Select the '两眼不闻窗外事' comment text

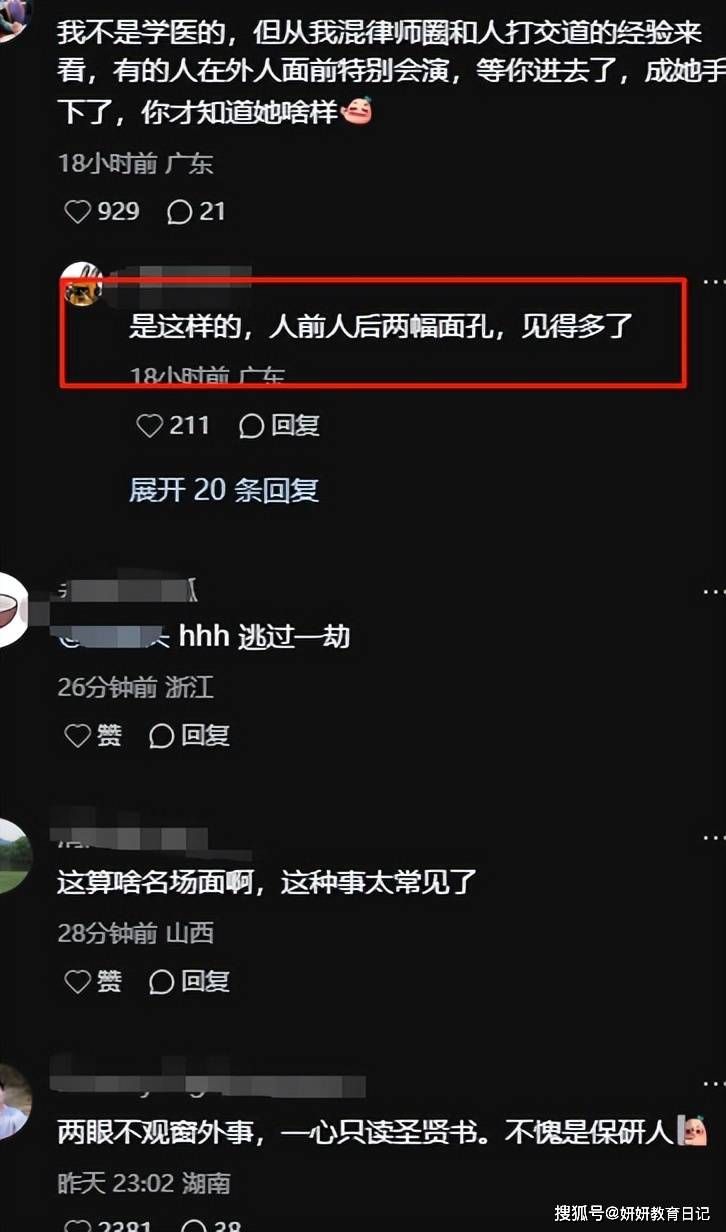click(x=384, y=1132)
